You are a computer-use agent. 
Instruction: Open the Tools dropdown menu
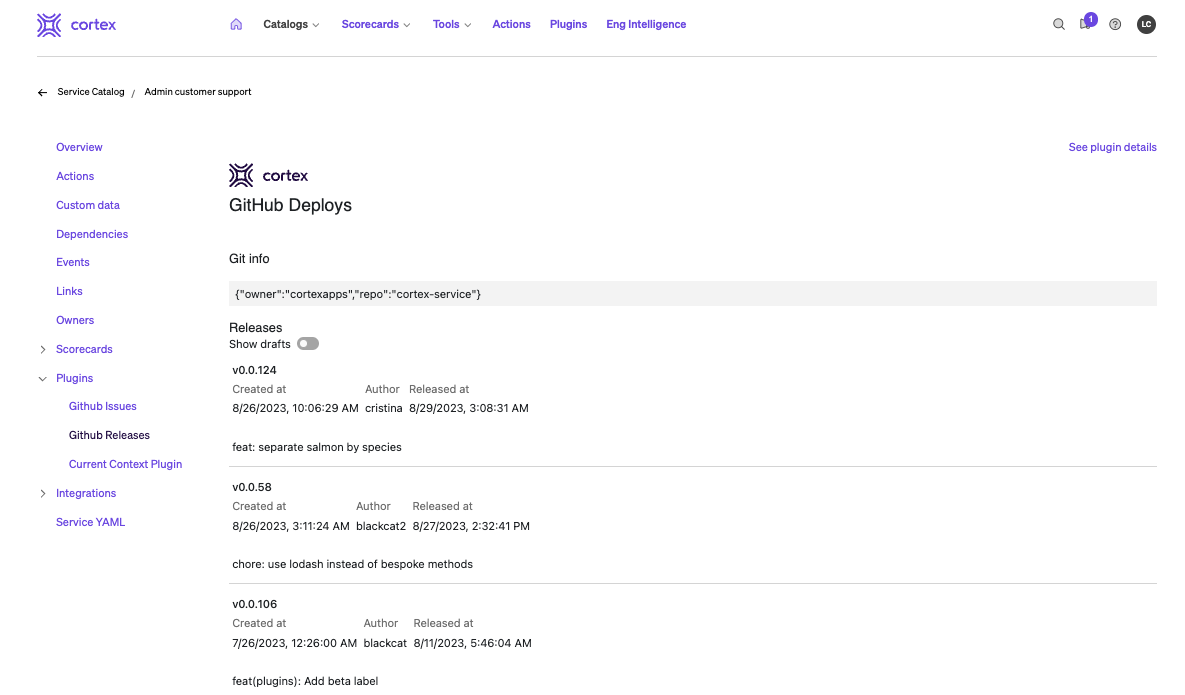click(x=452, y=24)
